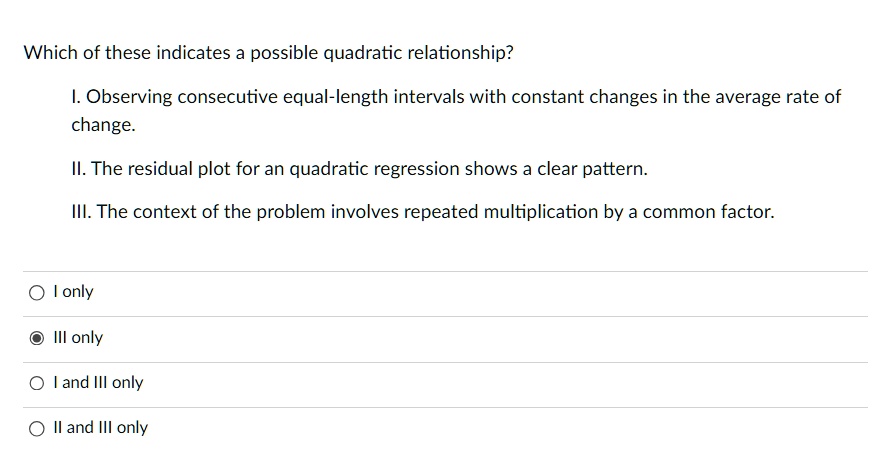This screenshot has width=880, height=469.
Task: Click the "I and III only" label text
Action: coord(99,383)
